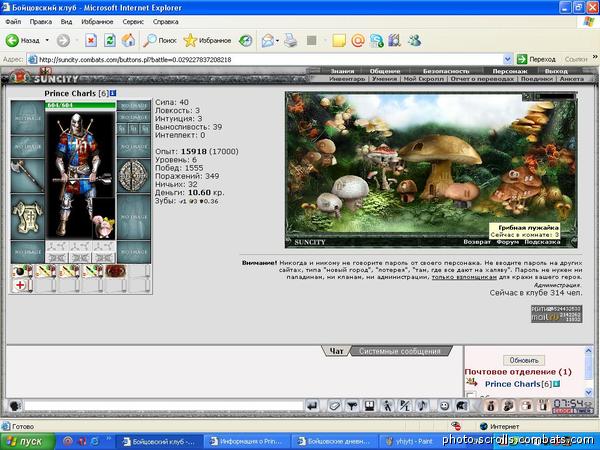Open the Мой Скролл submenu link
The image size is (600, 450).
[x=423, y=78]
